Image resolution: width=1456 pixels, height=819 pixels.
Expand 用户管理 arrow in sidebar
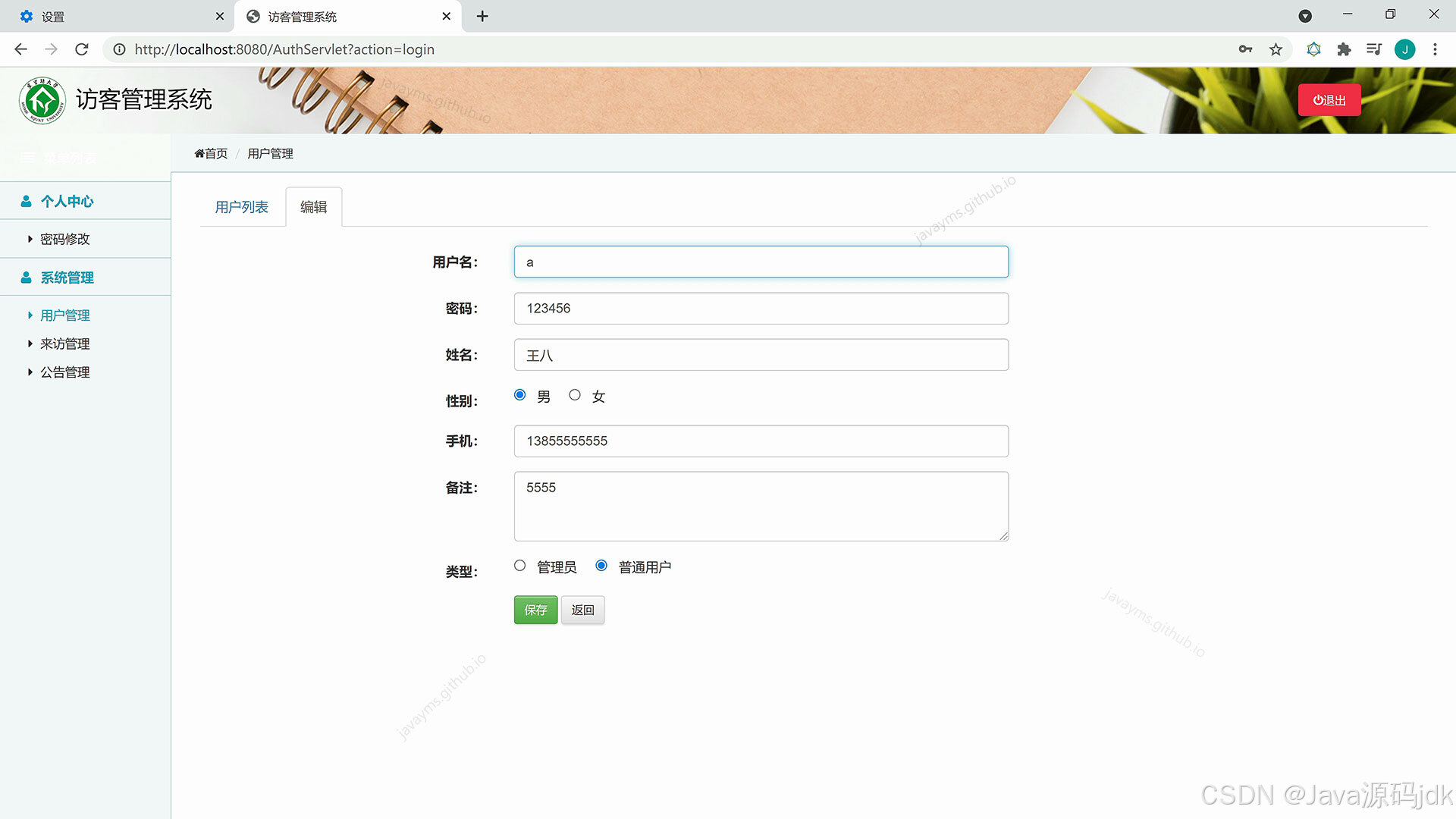click(30, 315)
